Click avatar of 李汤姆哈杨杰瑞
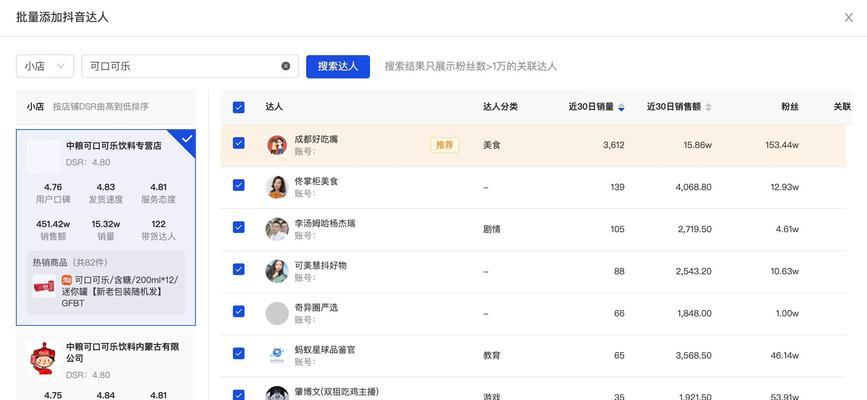This screenshot has width=867, height=400. coord(277,229)
